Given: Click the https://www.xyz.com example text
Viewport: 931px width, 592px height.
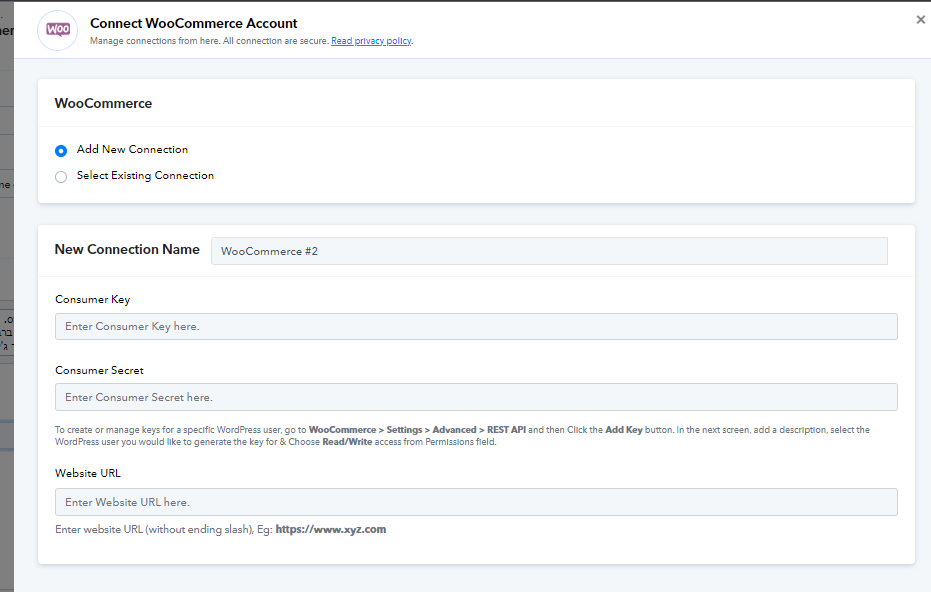Looking at the screenshot, I should click(x=331, y=529).
